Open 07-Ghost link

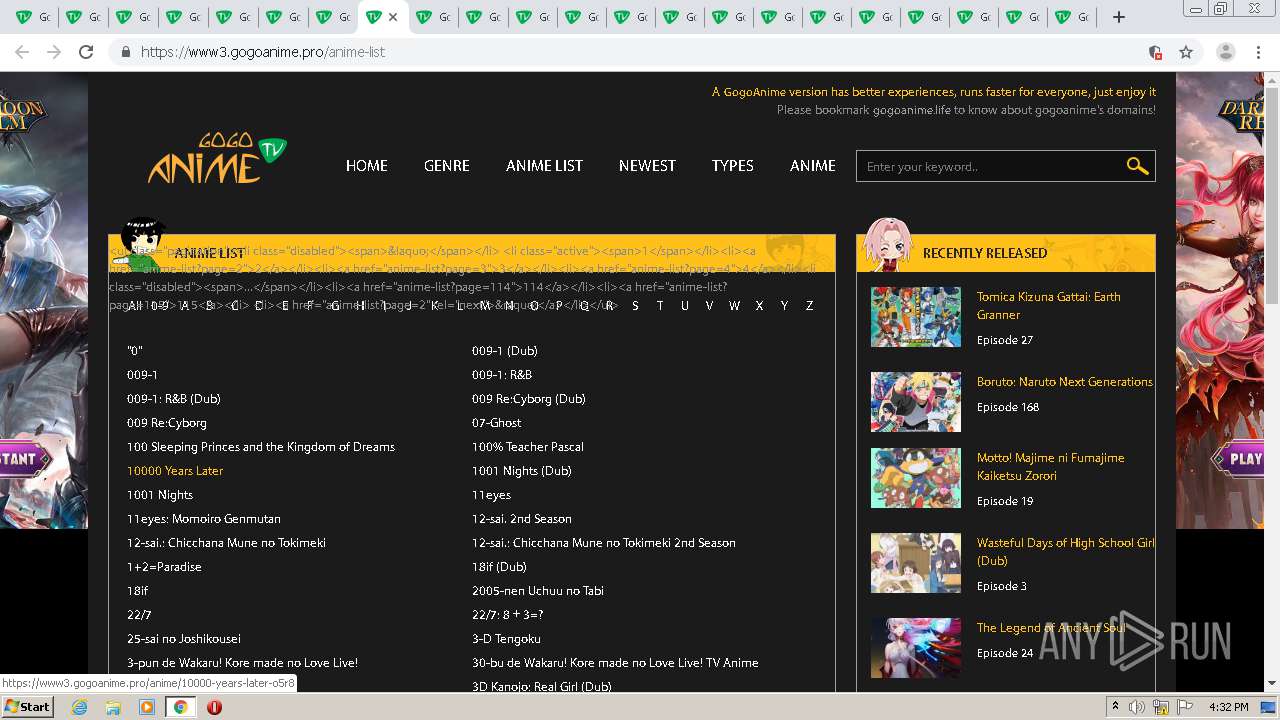[497, 423]
